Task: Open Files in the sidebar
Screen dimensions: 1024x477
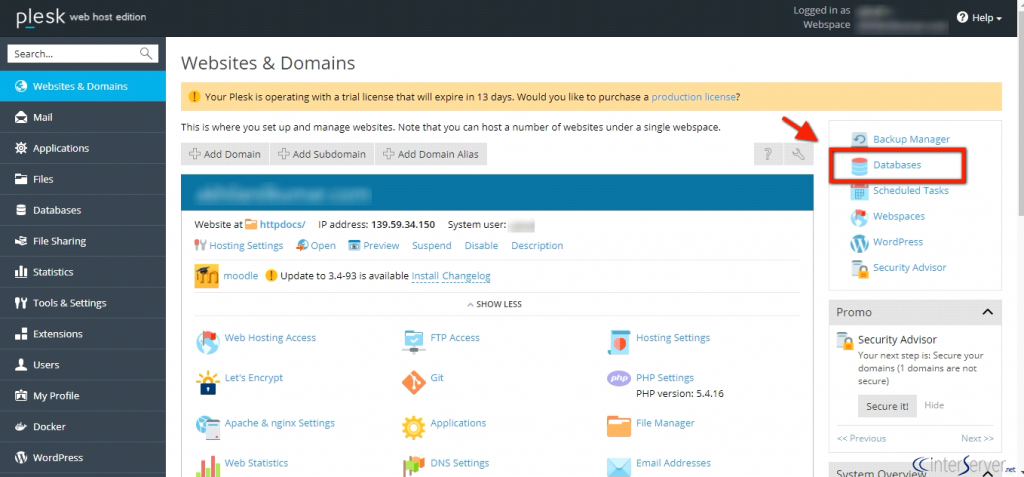Action: coord(83,179)
